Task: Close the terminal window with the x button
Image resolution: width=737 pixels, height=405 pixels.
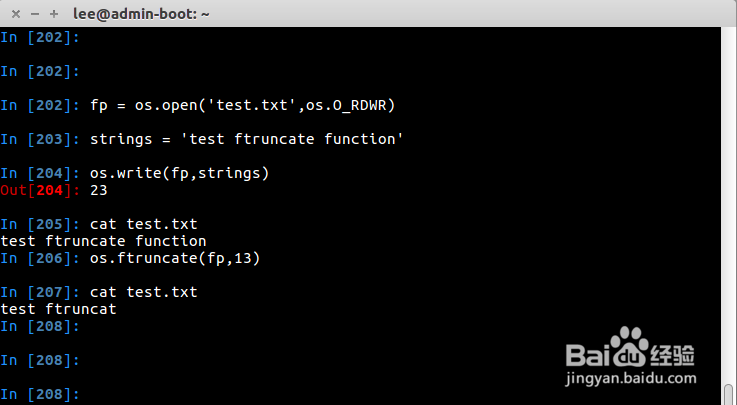Action: (x=16, y=14)
